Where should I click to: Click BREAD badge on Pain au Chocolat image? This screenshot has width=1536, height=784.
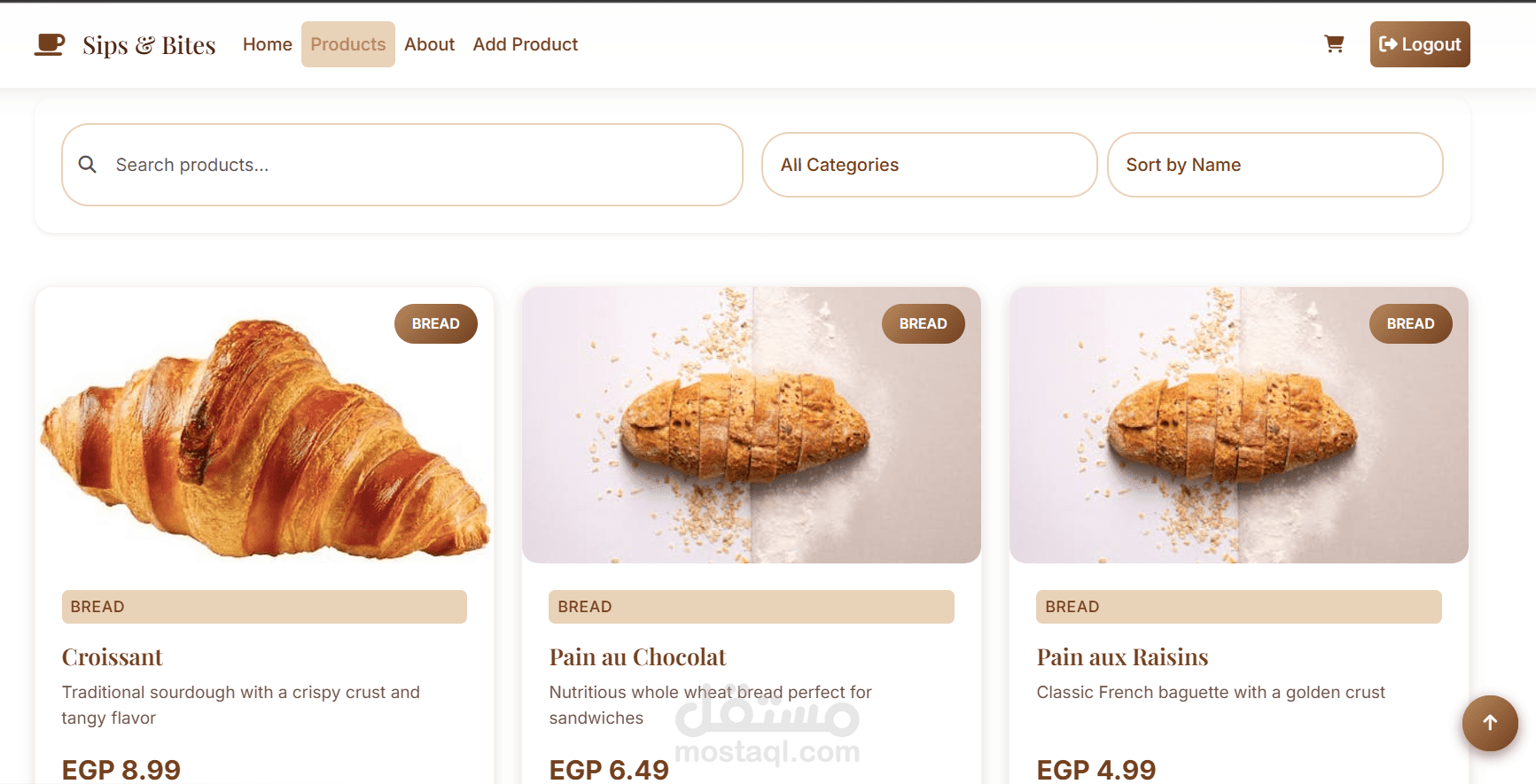click(923, 324)
